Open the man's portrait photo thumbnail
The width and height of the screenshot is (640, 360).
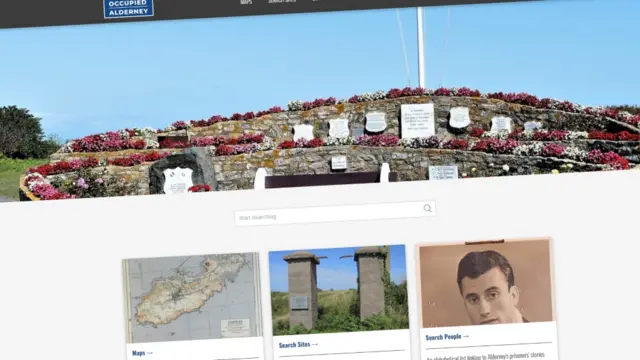point(486,282)
